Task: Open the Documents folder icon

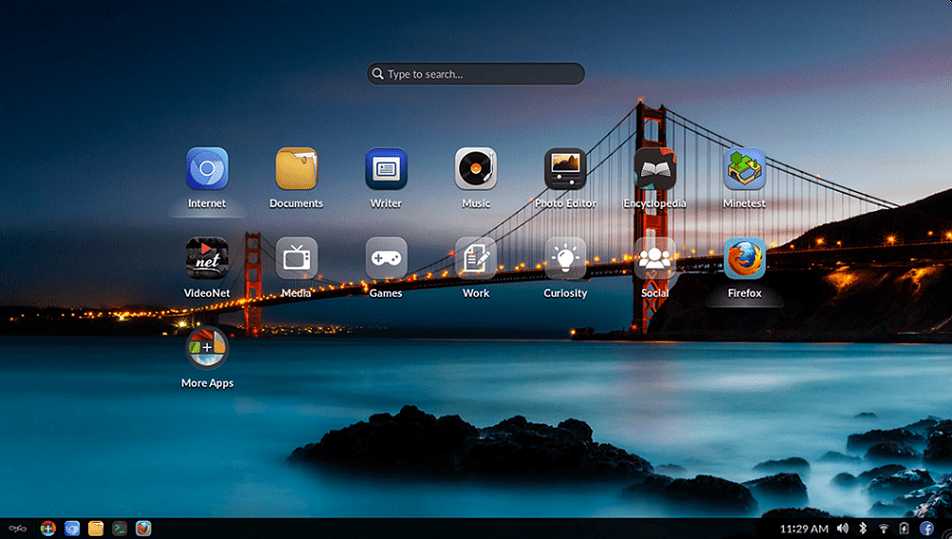Action: point(296,169)
